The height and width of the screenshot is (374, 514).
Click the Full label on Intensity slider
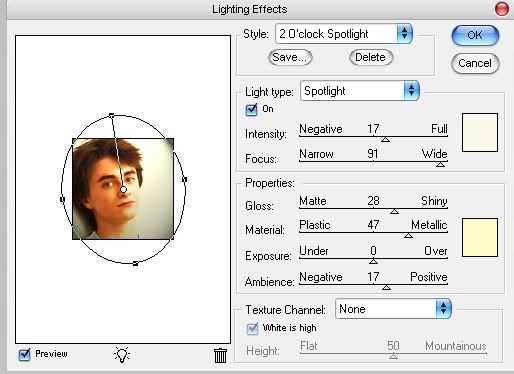439,129
